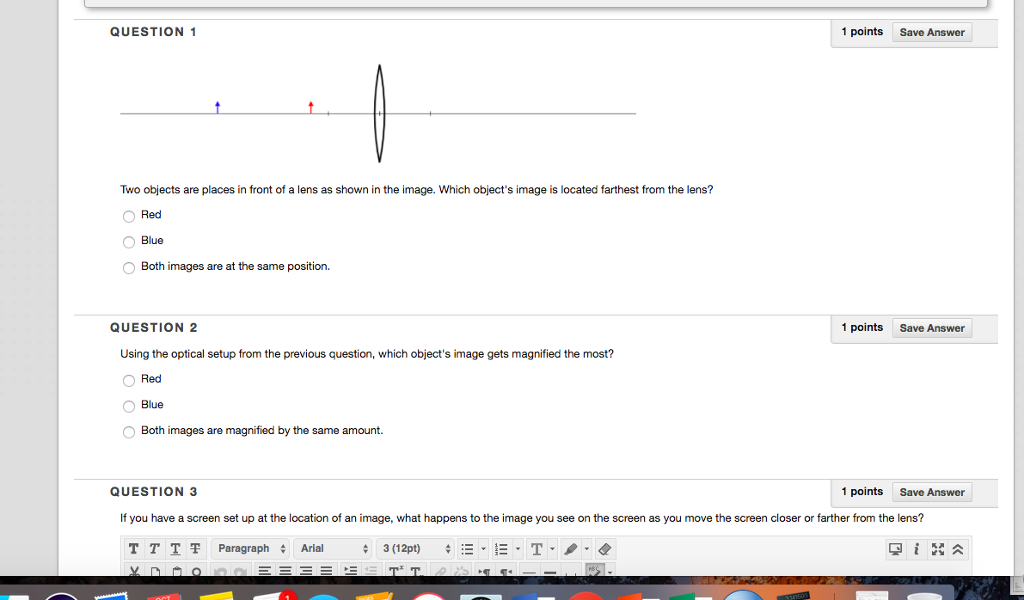This screenshot has height=600, width=1024.
Task: Open the editor help info icon
Action: point(917,548)
